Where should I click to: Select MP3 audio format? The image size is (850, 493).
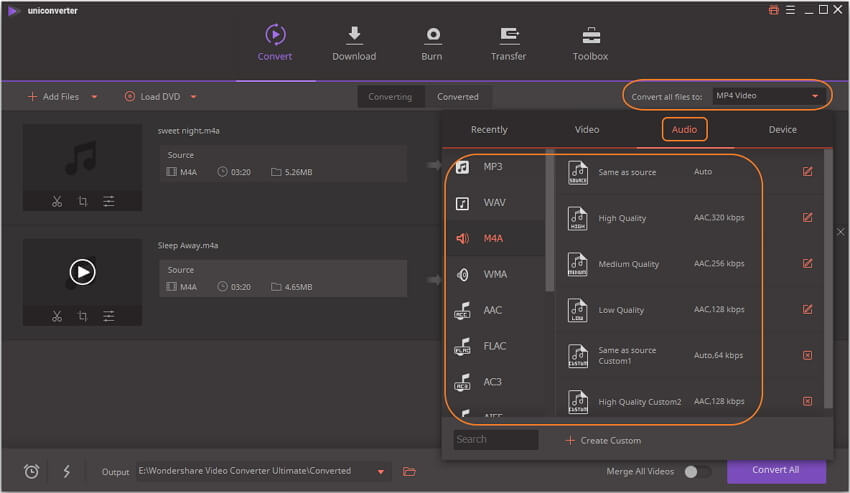(494, 167)
